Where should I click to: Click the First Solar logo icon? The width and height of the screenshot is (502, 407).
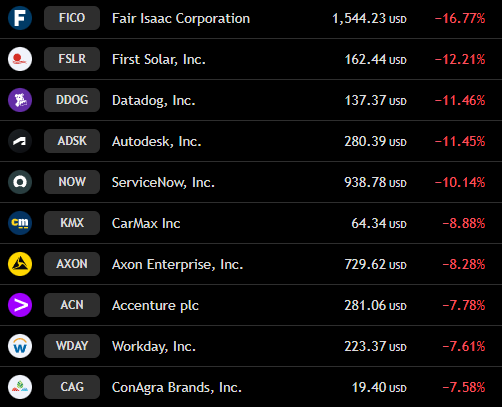coord(20,59)
